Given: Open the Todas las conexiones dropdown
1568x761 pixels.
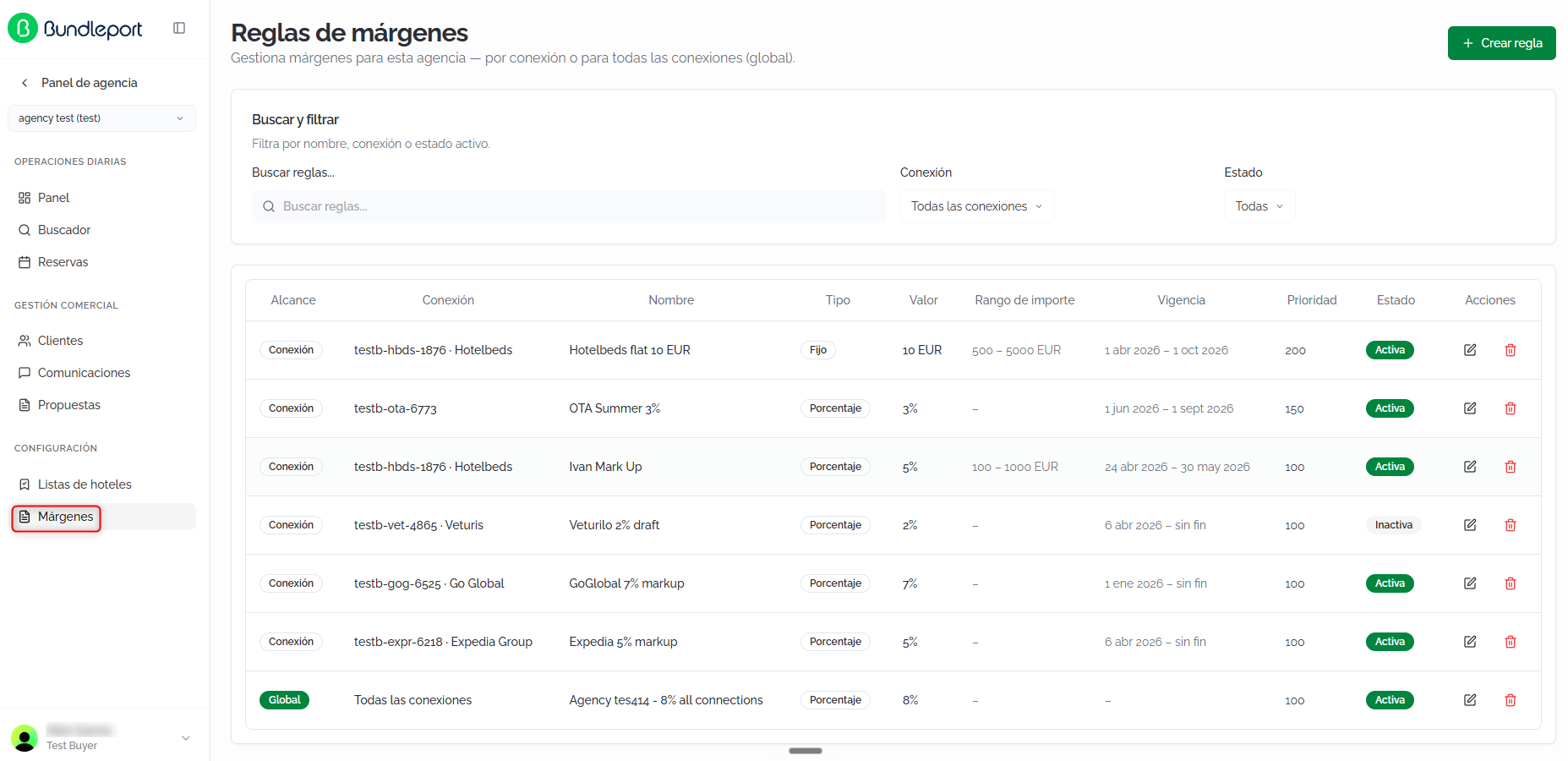Looking at the screenshot, I should tap(977, 206).
